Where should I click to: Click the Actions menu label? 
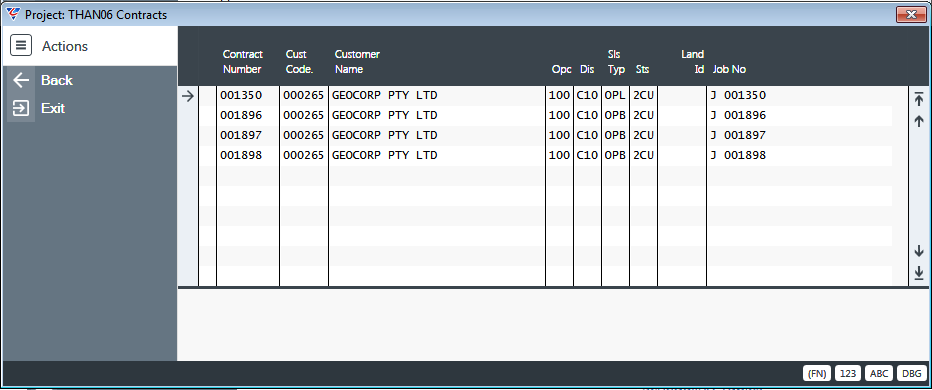tap(65, 46)
